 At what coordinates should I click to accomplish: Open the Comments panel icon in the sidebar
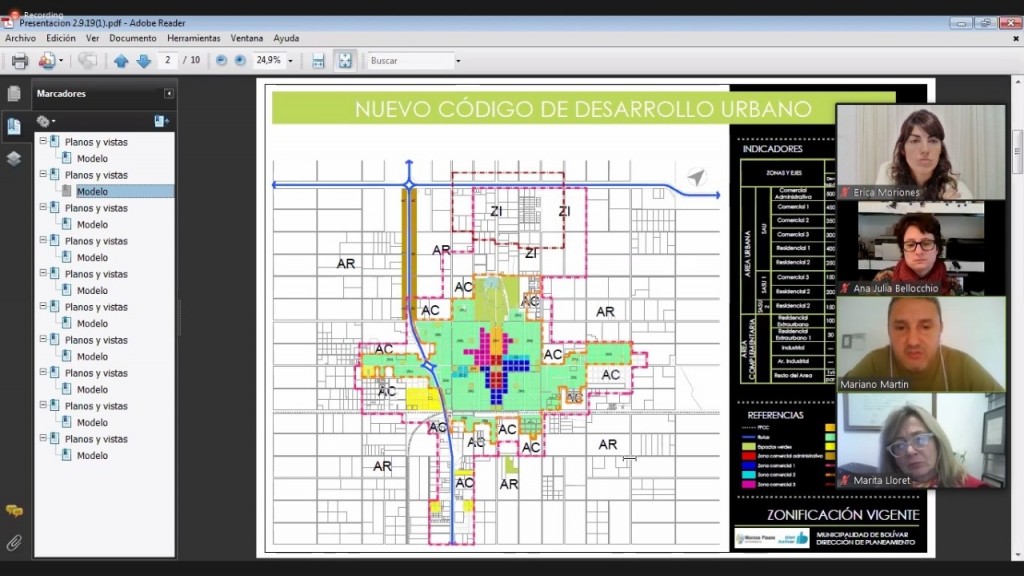coord(14,510)
